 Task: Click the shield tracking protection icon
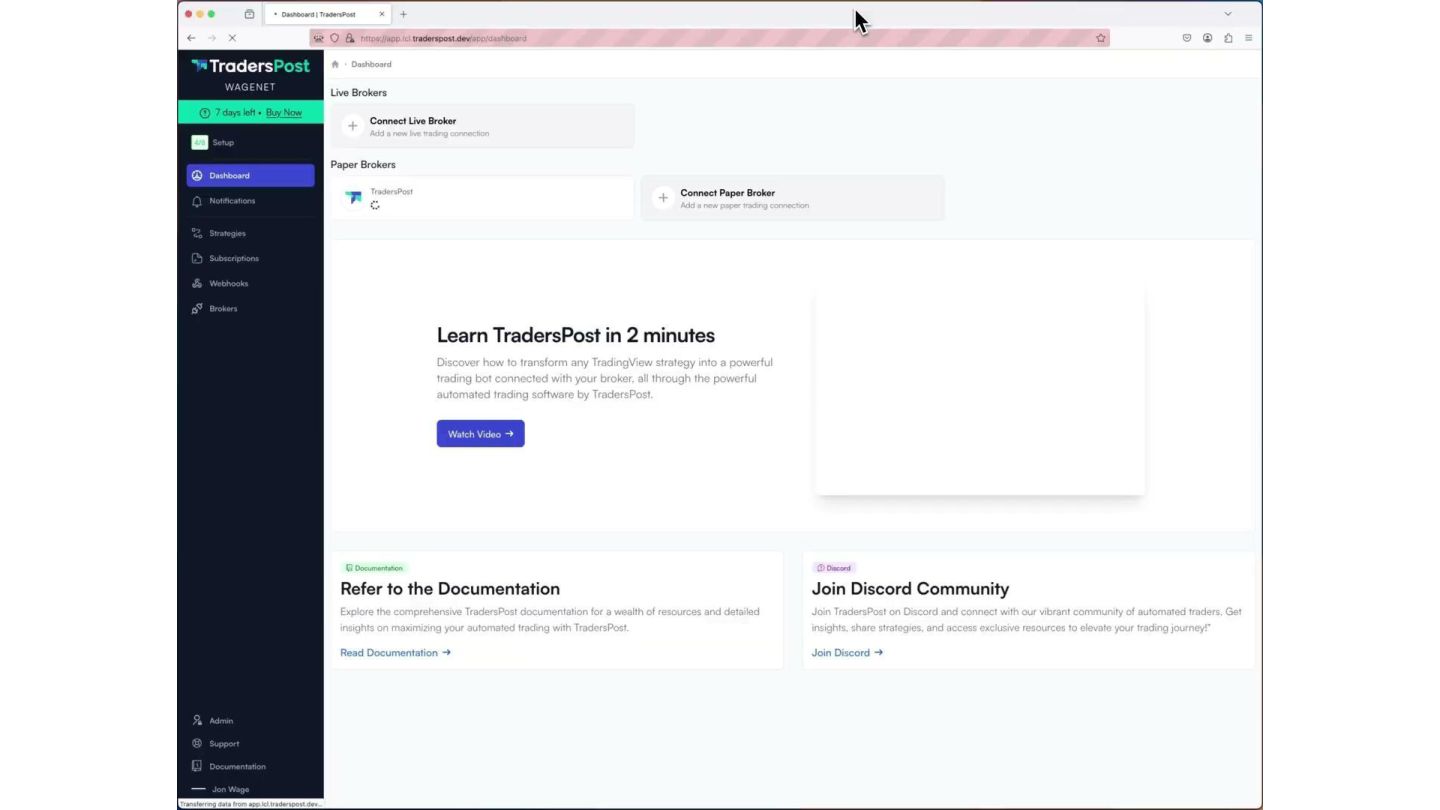coord(335,38)
